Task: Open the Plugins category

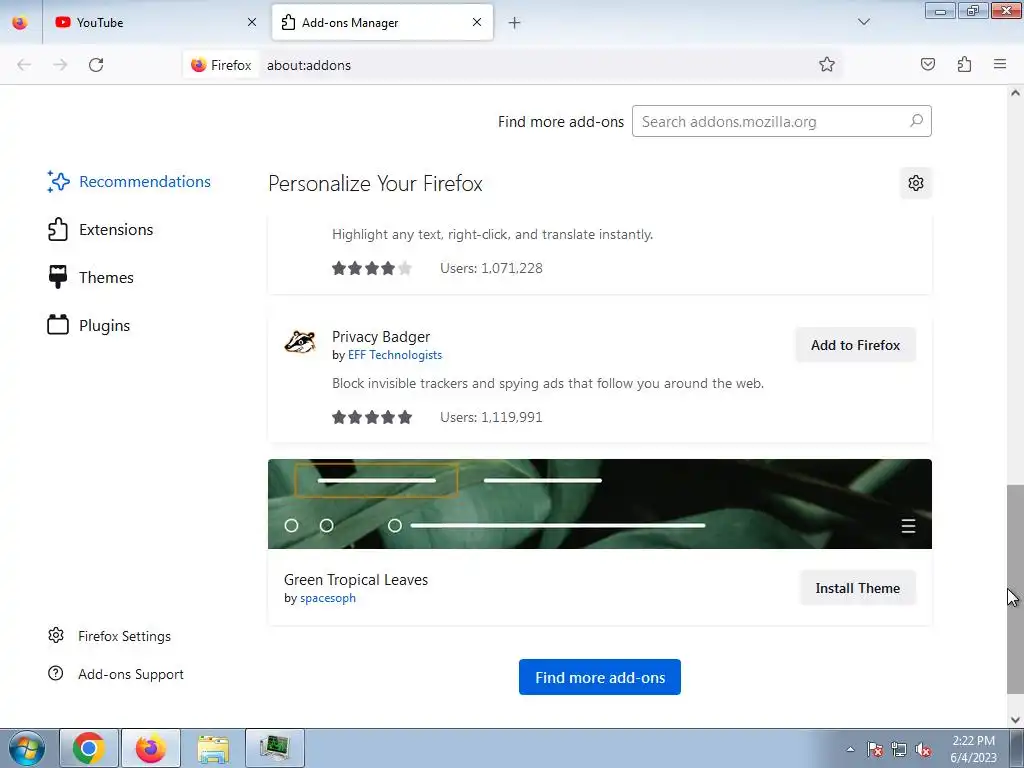Action: point(88,325)
